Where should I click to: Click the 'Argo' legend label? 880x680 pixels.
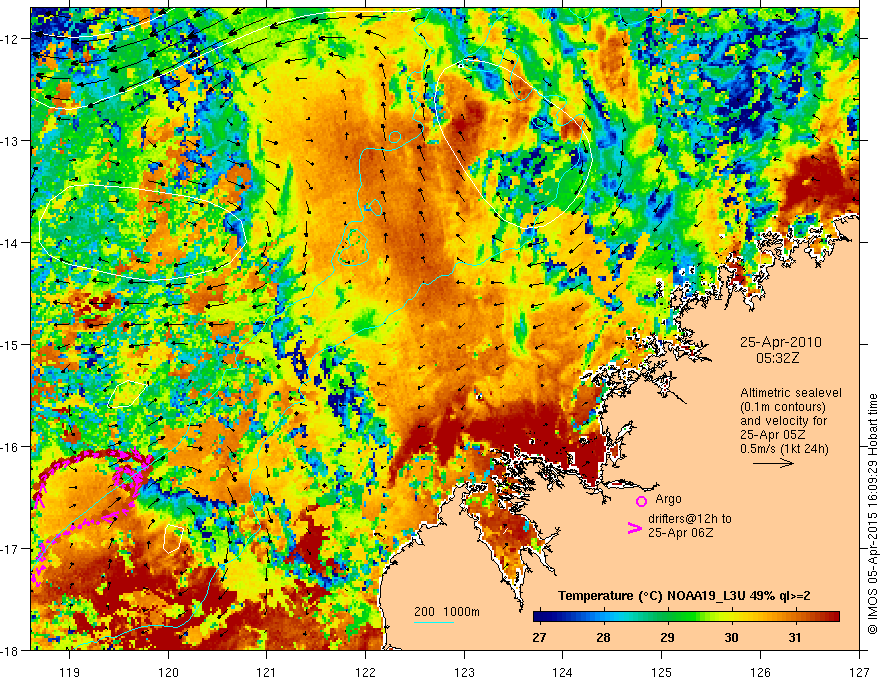pos(668,499)
